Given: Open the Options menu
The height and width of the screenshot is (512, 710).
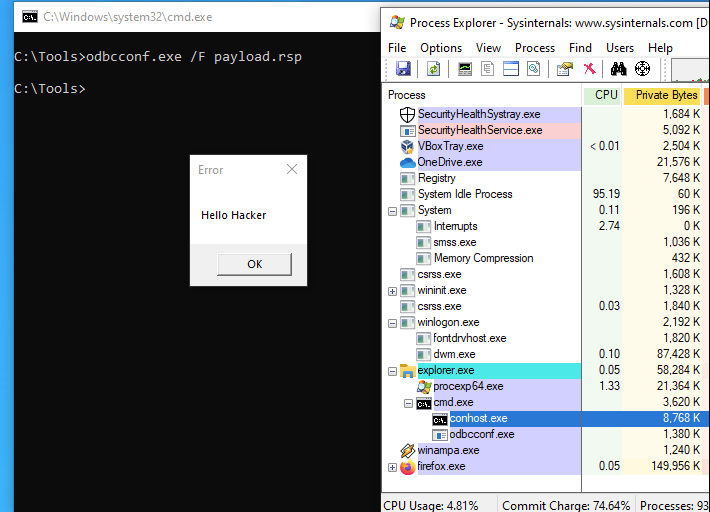Looking at the screenshot, I should (441, 48).
